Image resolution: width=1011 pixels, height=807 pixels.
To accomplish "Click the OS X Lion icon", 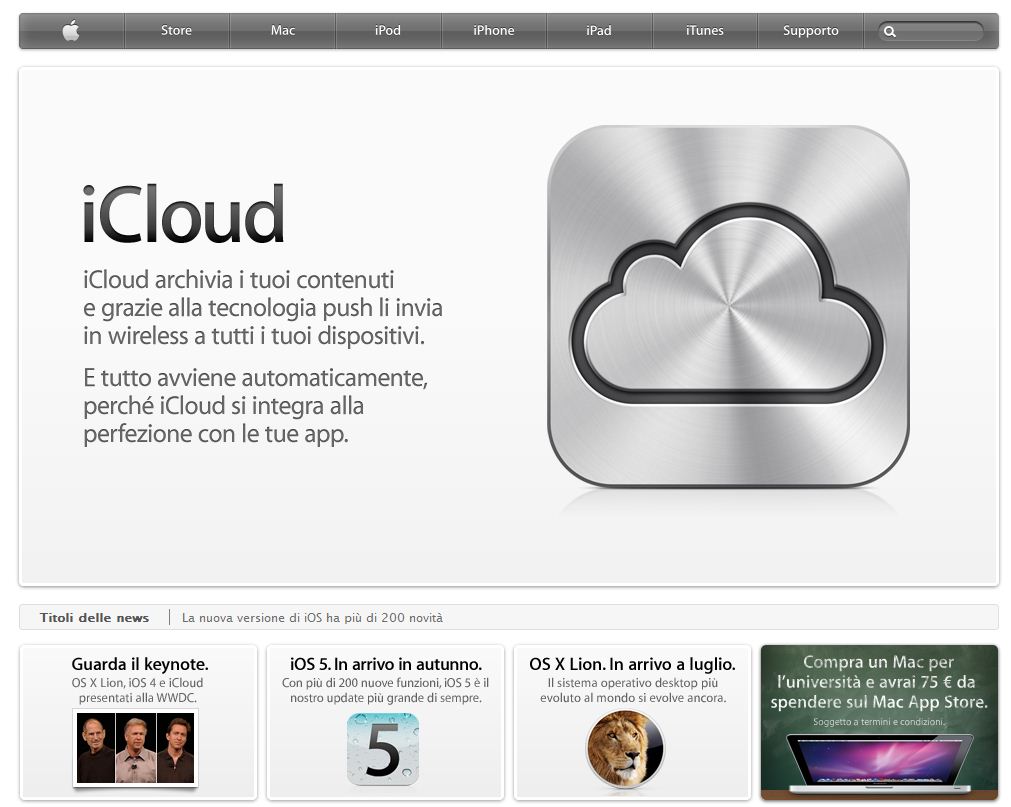I will [625, 749].
